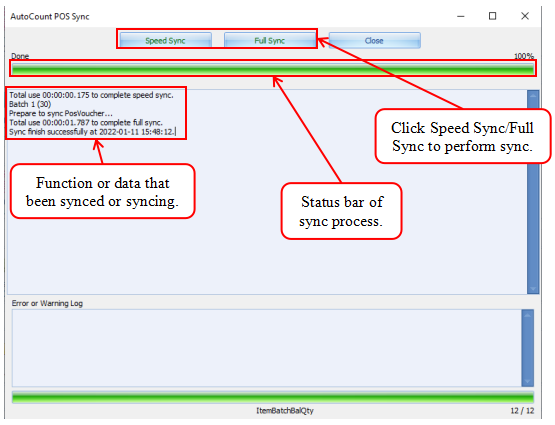Click the 'Sync finish successfully' log line
Screen dimensions: 555x425
click(92, 132)
